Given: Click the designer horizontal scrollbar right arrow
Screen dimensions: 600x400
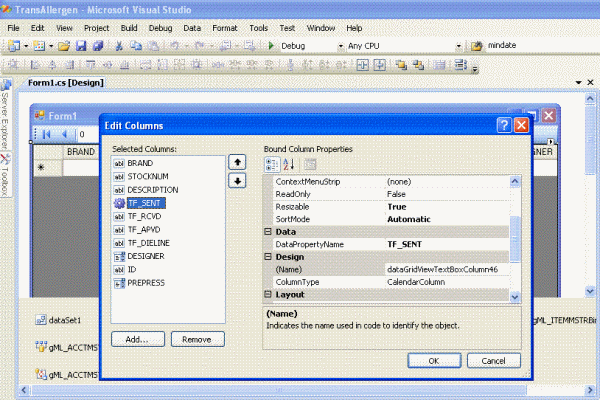Looking at the screenshot, I should point(590,390).
